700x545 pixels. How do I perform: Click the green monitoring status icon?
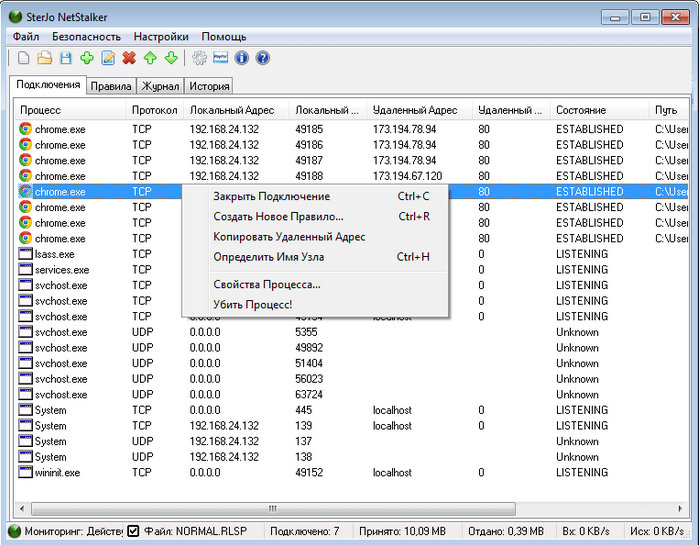15,531
